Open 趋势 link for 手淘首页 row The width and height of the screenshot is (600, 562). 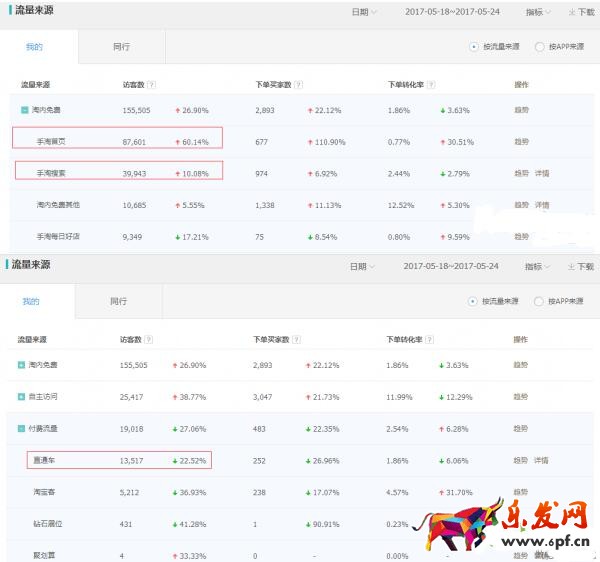point(521,142)
